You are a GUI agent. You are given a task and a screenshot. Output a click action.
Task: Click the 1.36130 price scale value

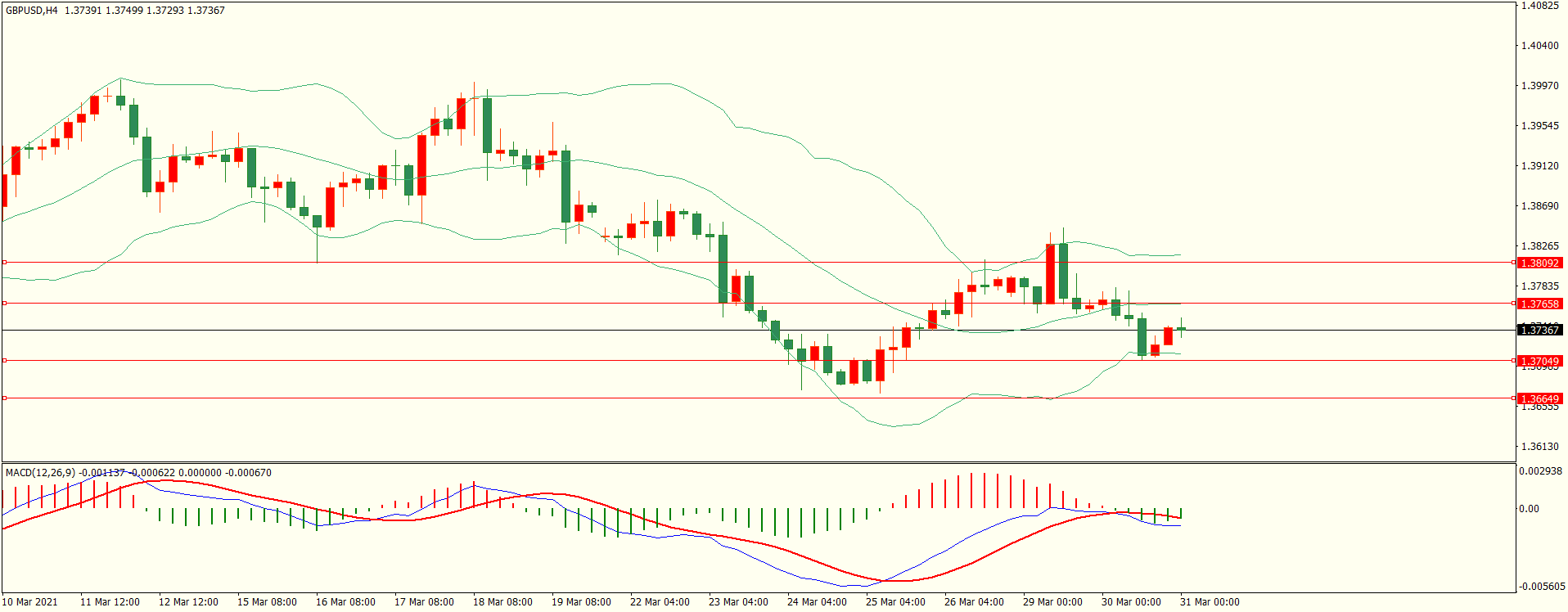coord(1540,447)
